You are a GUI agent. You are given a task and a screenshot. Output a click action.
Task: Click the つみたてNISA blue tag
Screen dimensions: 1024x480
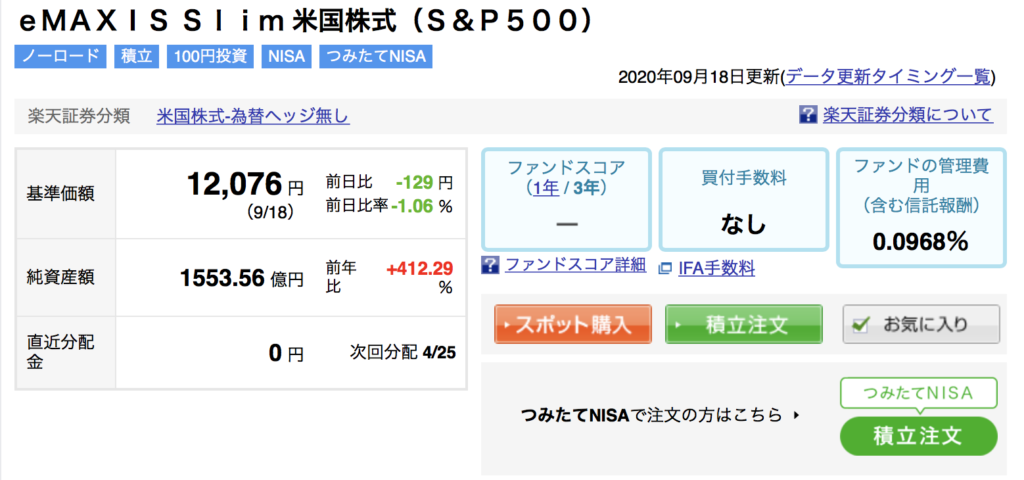(376, 56)
